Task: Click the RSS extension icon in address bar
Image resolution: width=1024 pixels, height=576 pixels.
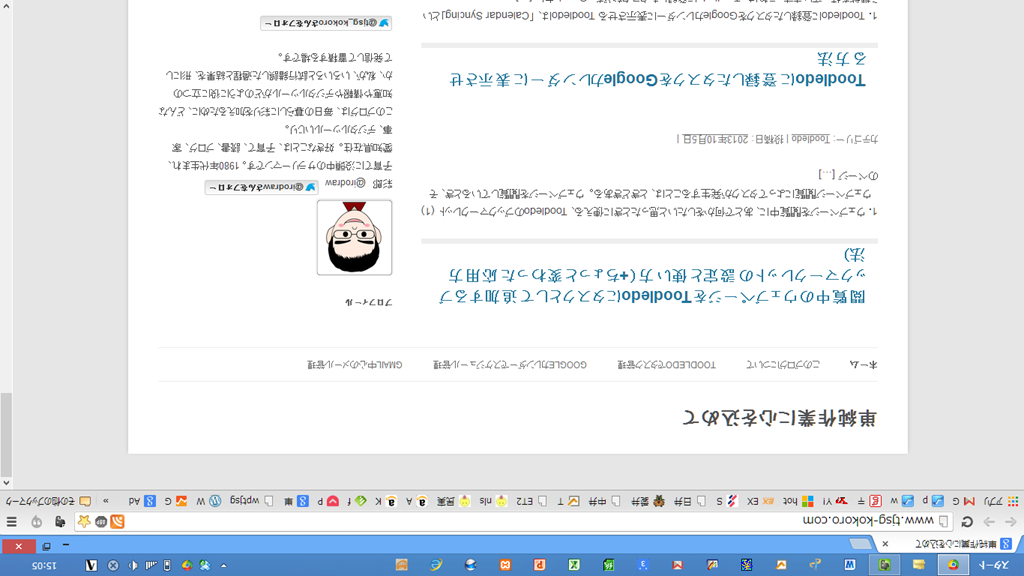Action: coord(117,522)
